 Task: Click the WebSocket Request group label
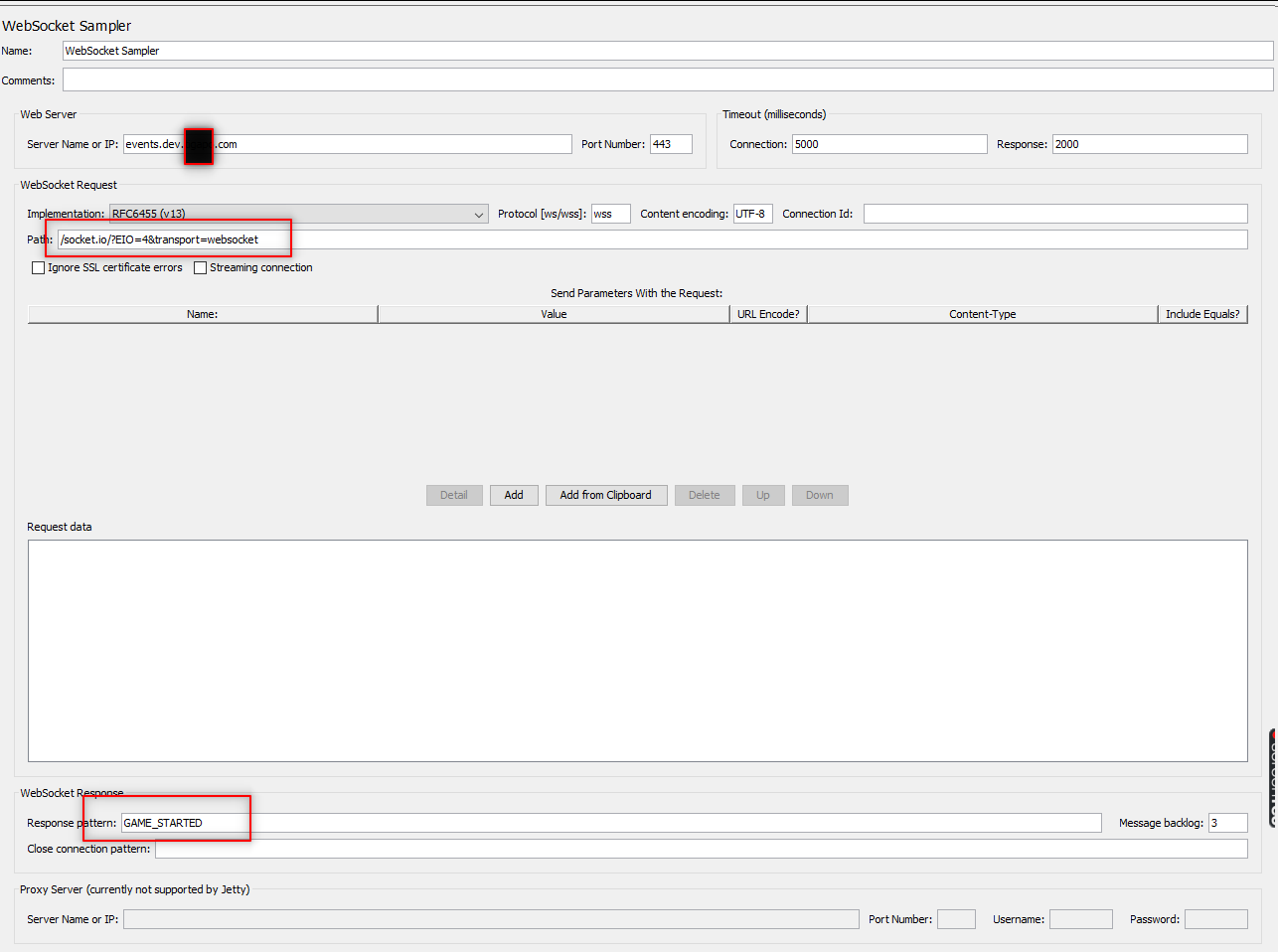(x=69, y=185)
